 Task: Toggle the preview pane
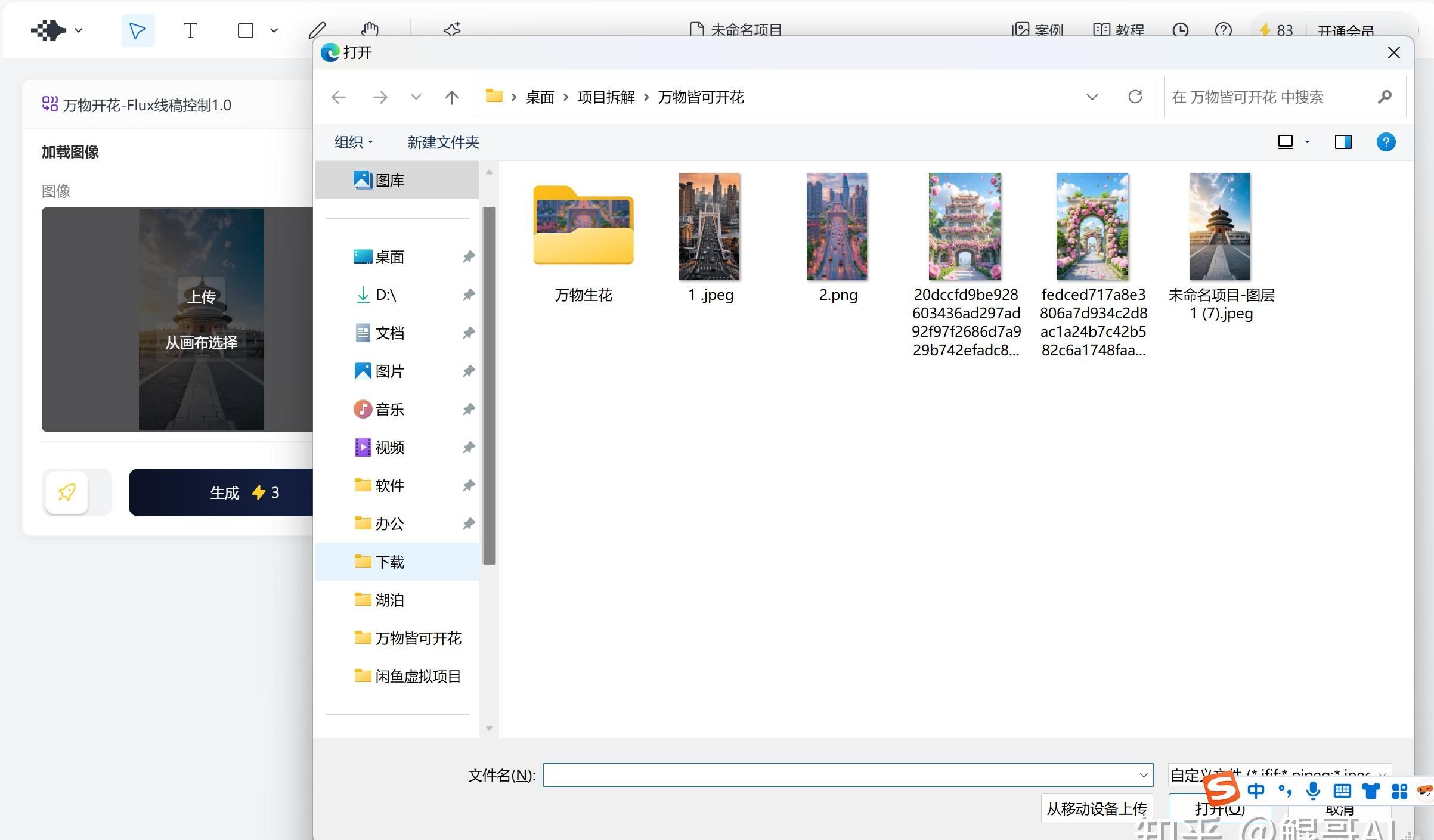click(x=1343, y=142)
